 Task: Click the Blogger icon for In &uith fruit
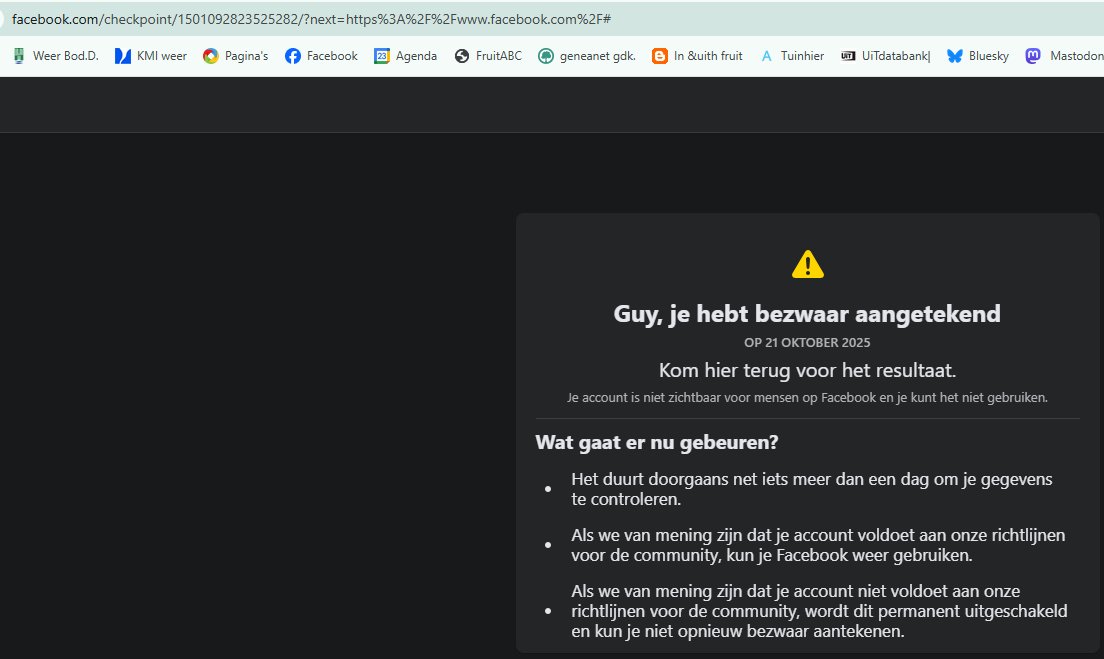[660, 56]
